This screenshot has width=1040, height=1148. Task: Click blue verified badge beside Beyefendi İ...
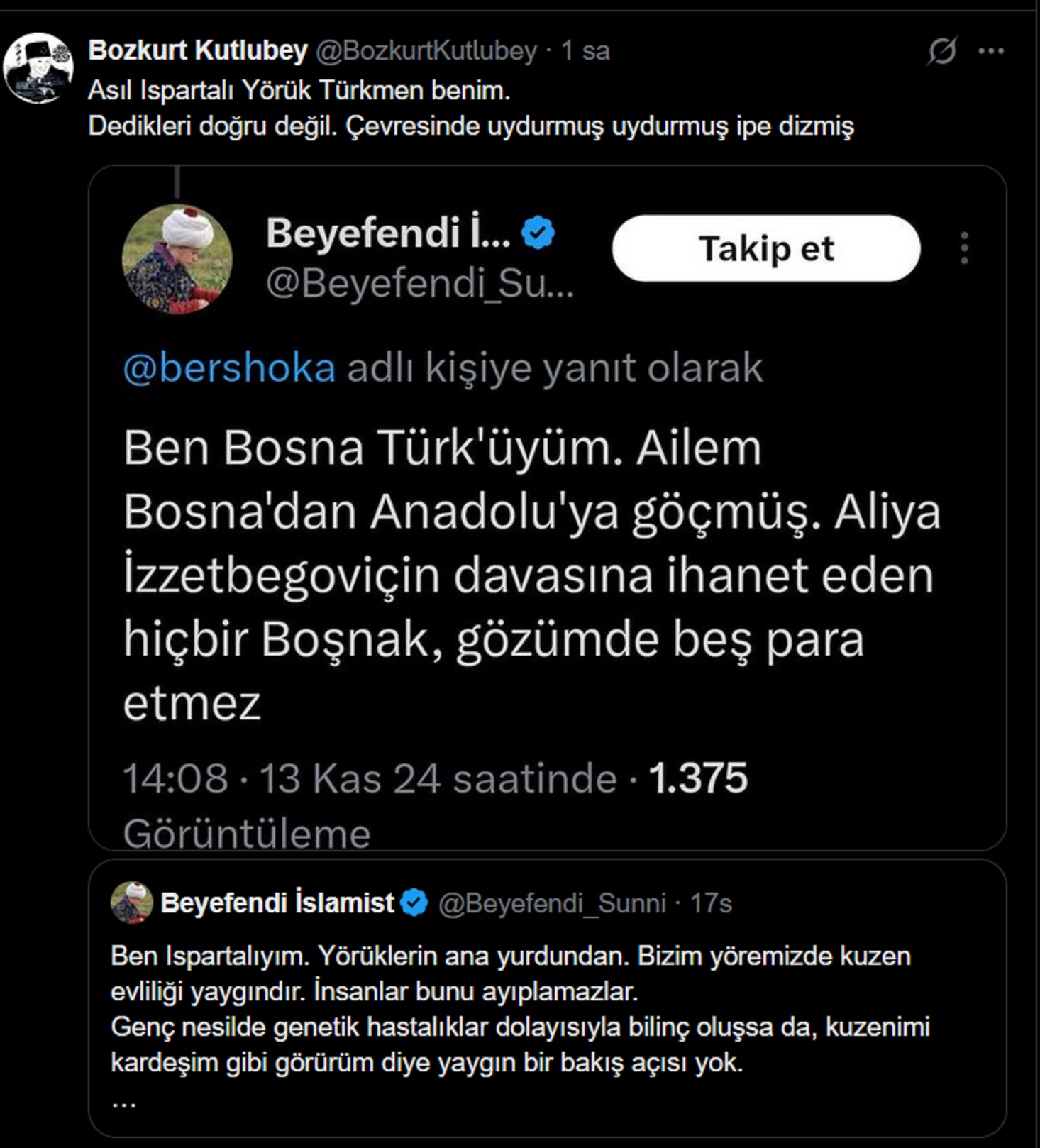(x=538, y=233)
